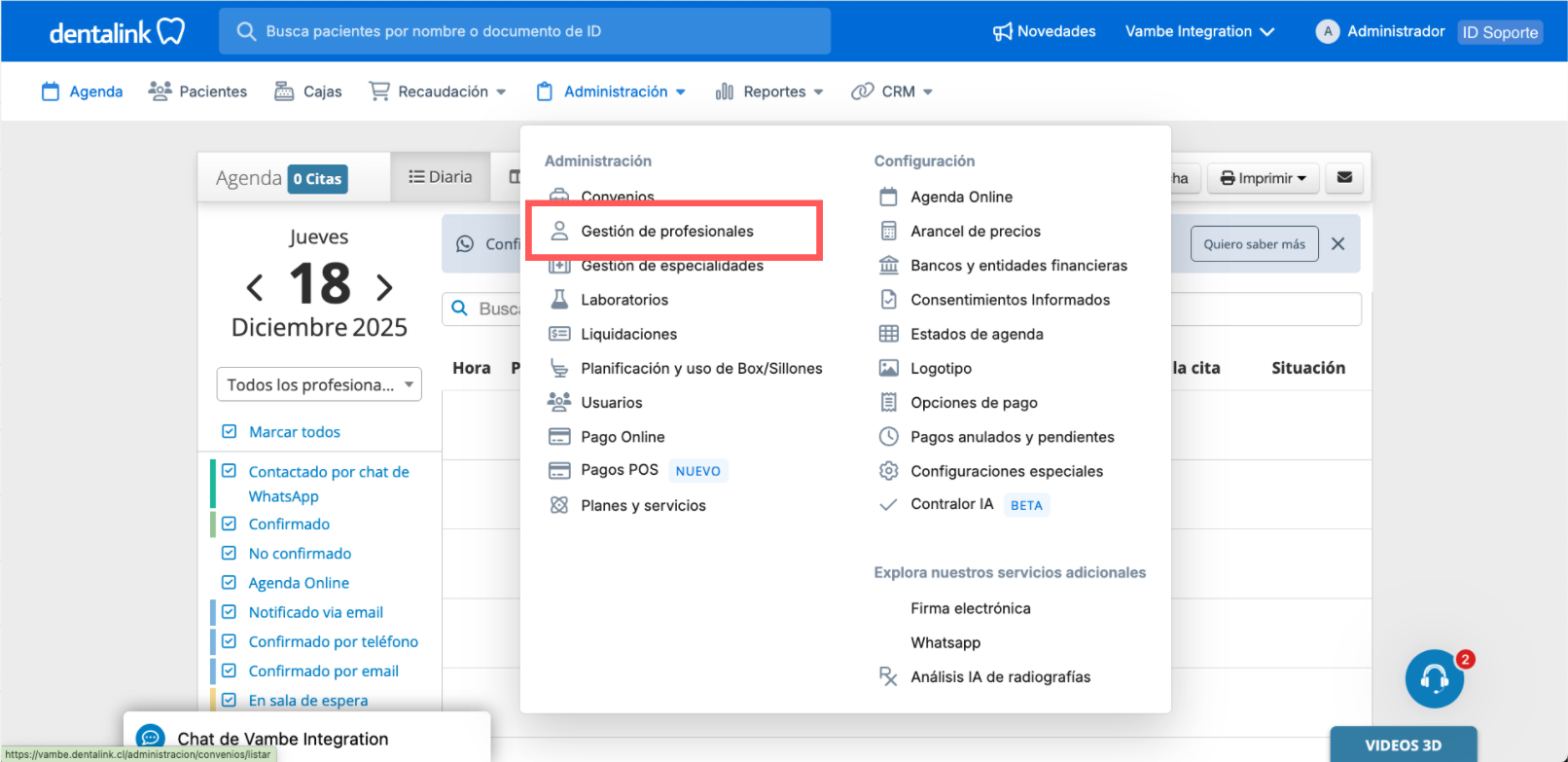Open the Todos los profesionales dropdown
This screenshot has height=762, width=1568.
pos(319,384)
